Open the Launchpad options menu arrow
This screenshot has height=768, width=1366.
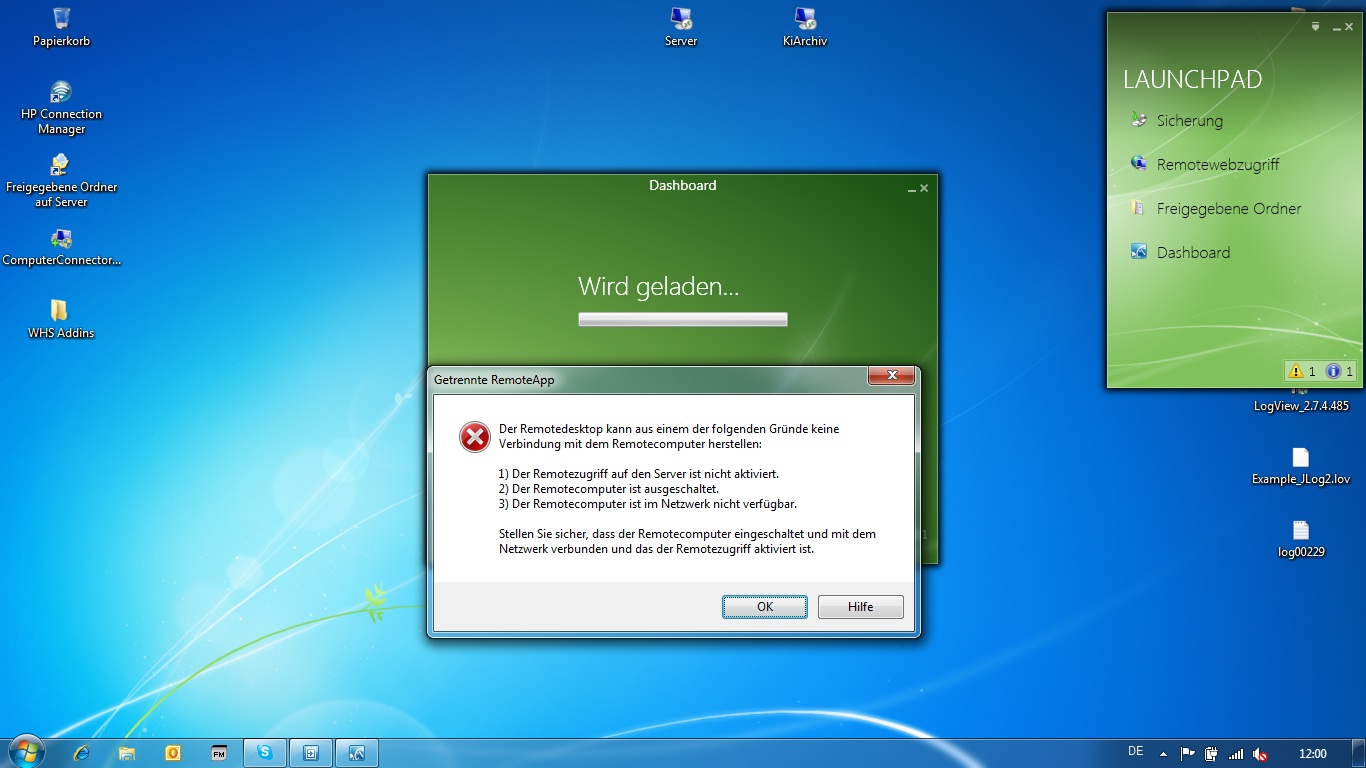[x=1316, y=27]
